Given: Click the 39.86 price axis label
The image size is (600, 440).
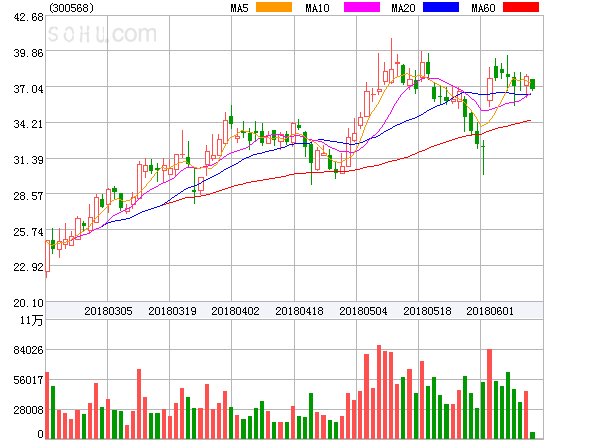Looking at the screenshot, I should tap(28, 53).
